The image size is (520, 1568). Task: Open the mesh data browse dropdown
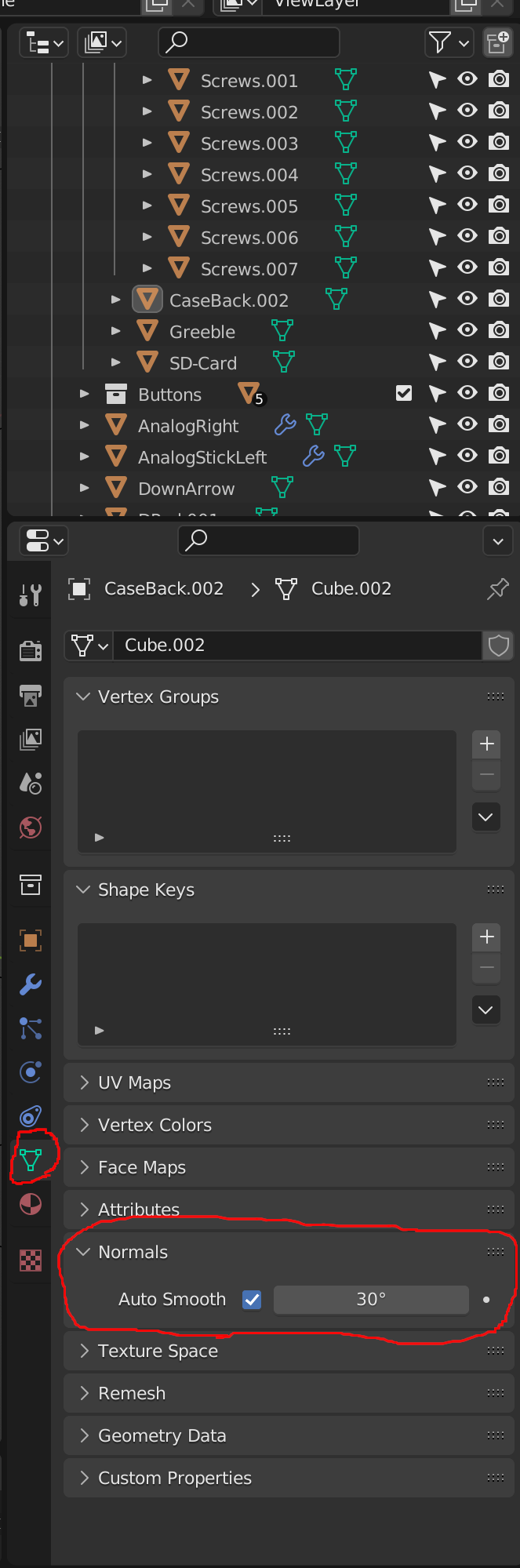click(89, 646)
